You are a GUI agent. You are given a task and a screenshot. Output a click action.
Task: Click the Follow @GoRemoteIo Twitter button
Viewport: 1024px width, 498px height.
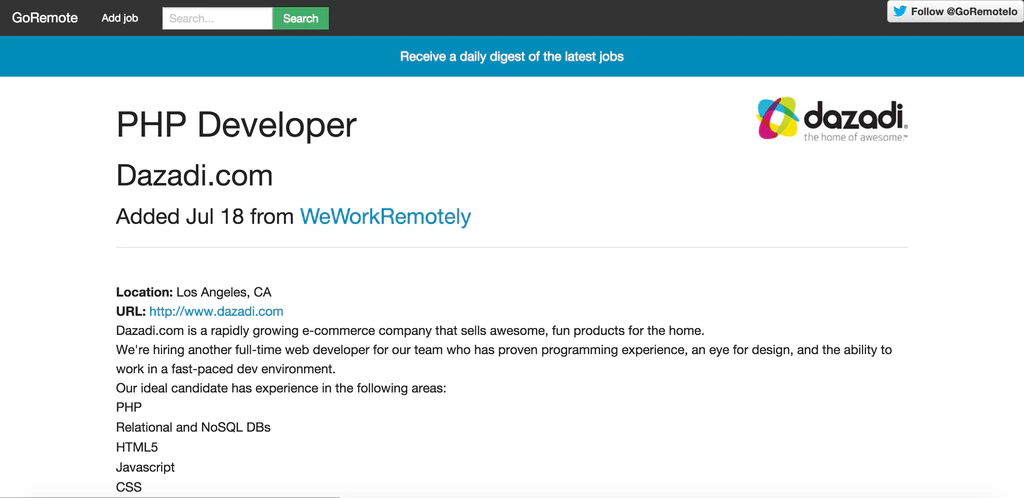955,11
